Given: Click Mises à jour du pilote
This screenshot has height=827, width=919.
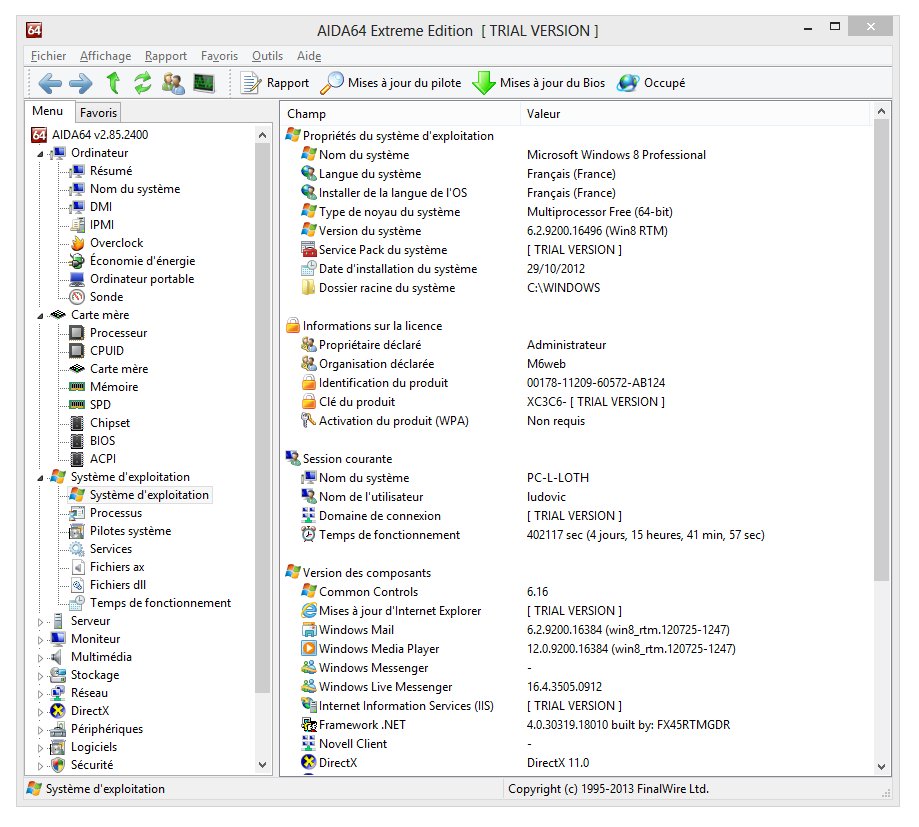Looking at the screenshot, I should (391, 83).
